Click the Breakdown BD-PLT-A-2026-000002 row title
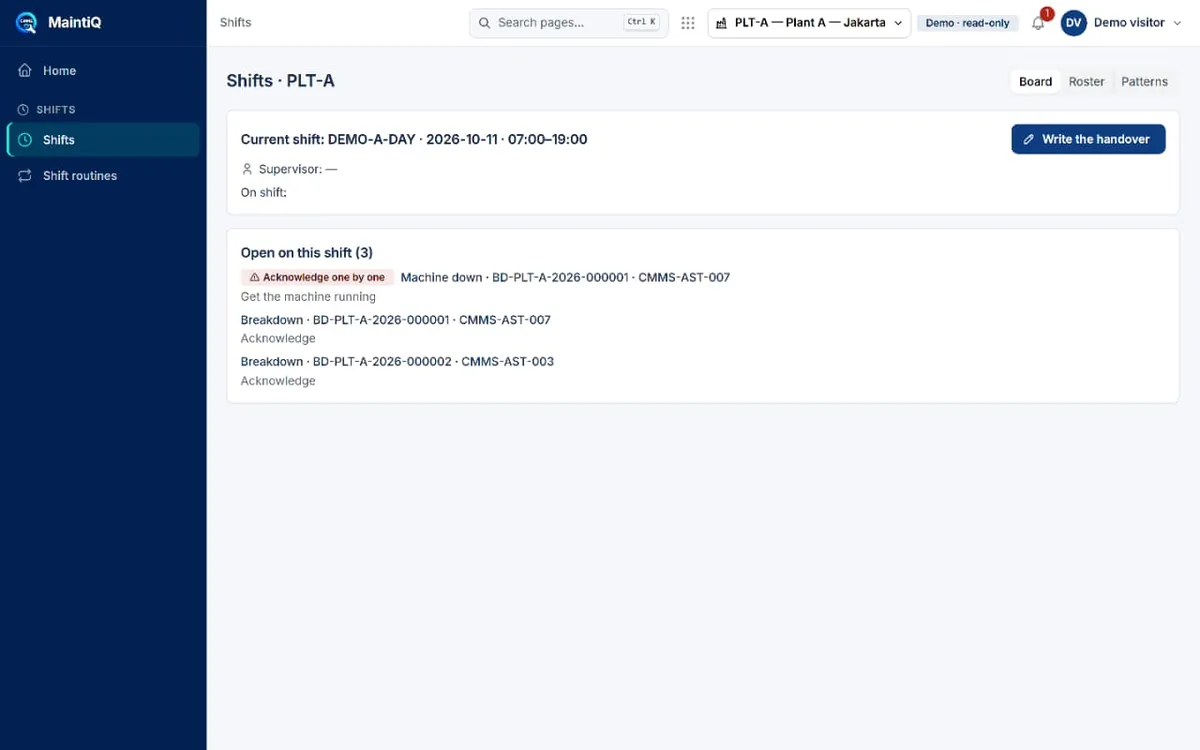Screen dimensions: 1200x750 coord(397,362)
